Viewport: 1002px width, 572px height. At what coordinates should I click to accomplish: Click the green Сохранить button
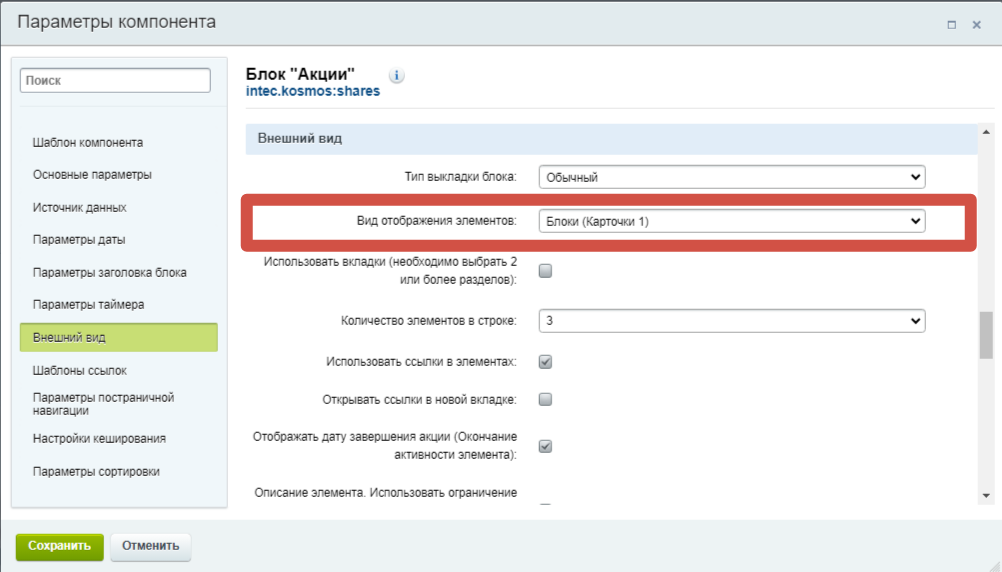point(59,546)
